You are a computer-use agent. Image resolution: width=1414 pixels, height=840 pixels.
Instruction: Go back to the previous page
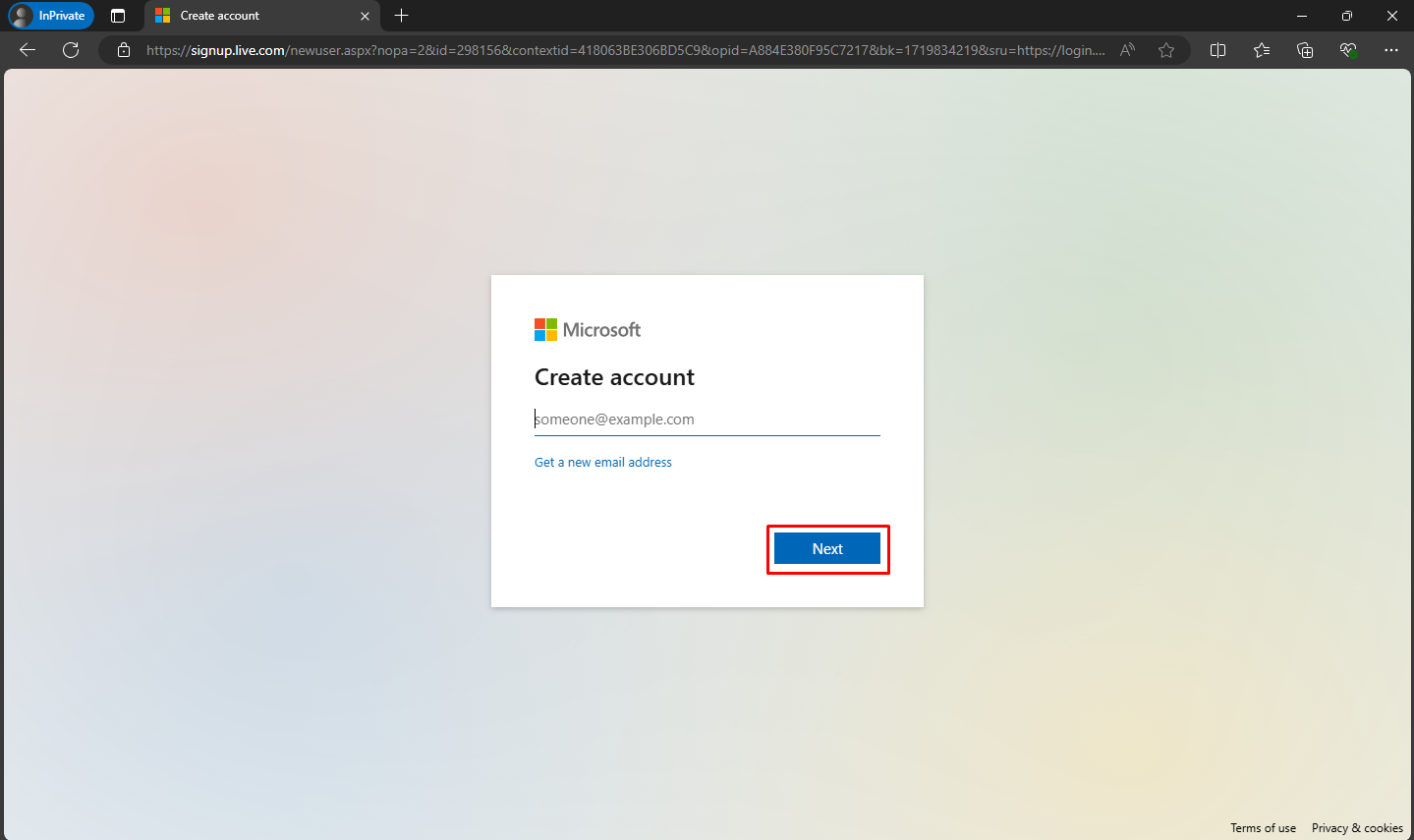click(x=28, y=50)
